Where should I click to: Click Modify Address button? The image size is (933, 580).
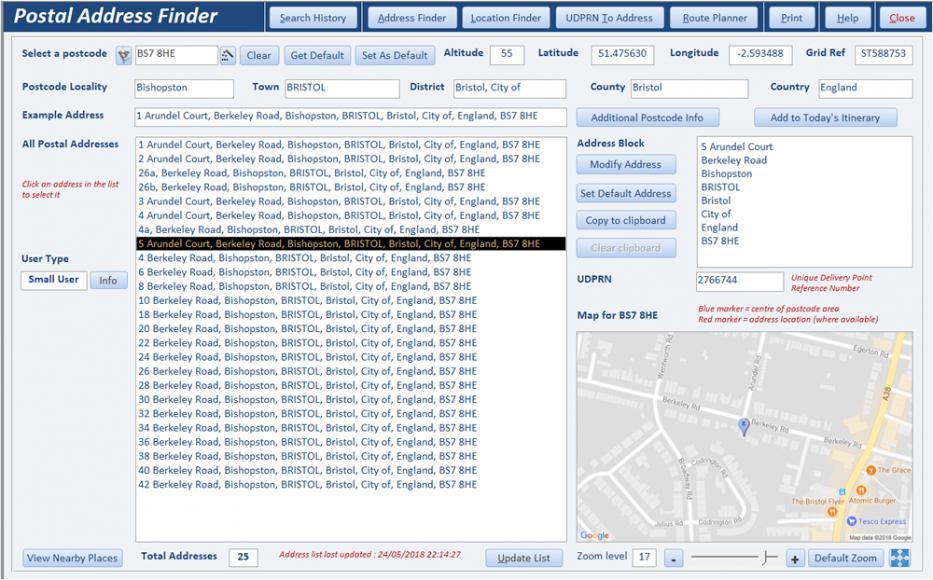(x=626, y=164)
